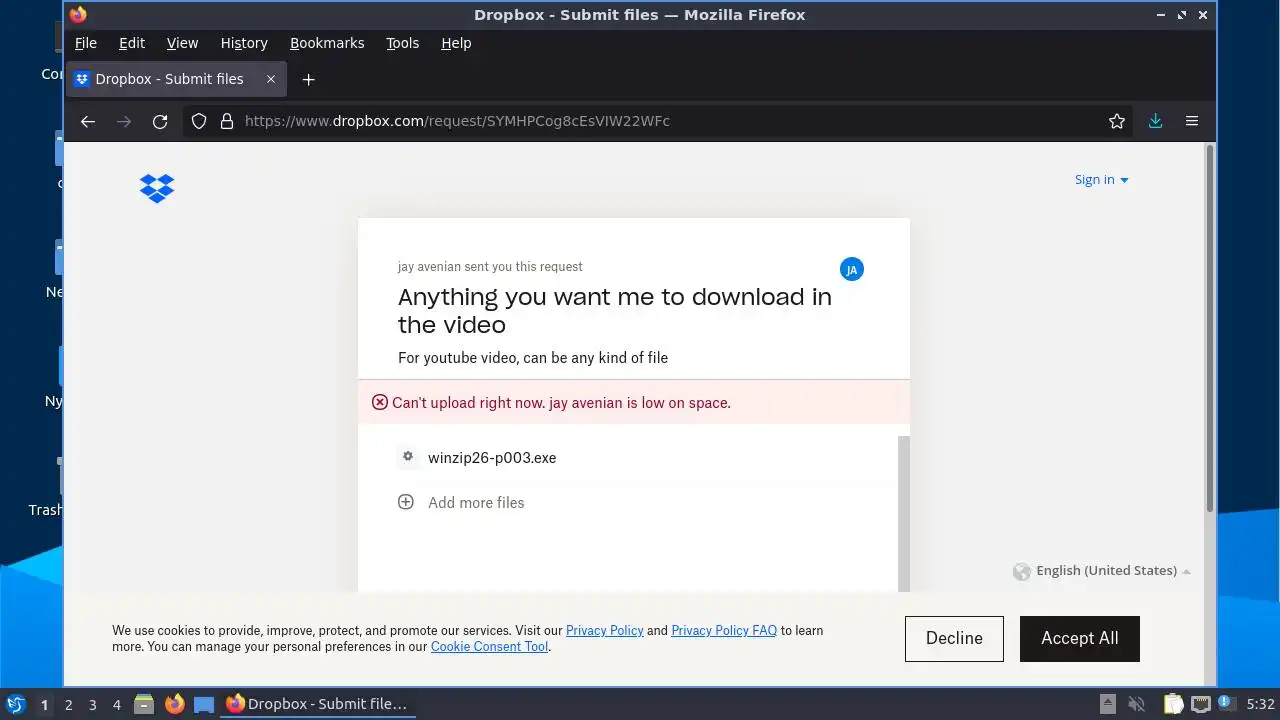The image size is (1280, 720).
Task: Expand the Sign in dropdown
Action: pyautogui.click(x=1101, y=180)
